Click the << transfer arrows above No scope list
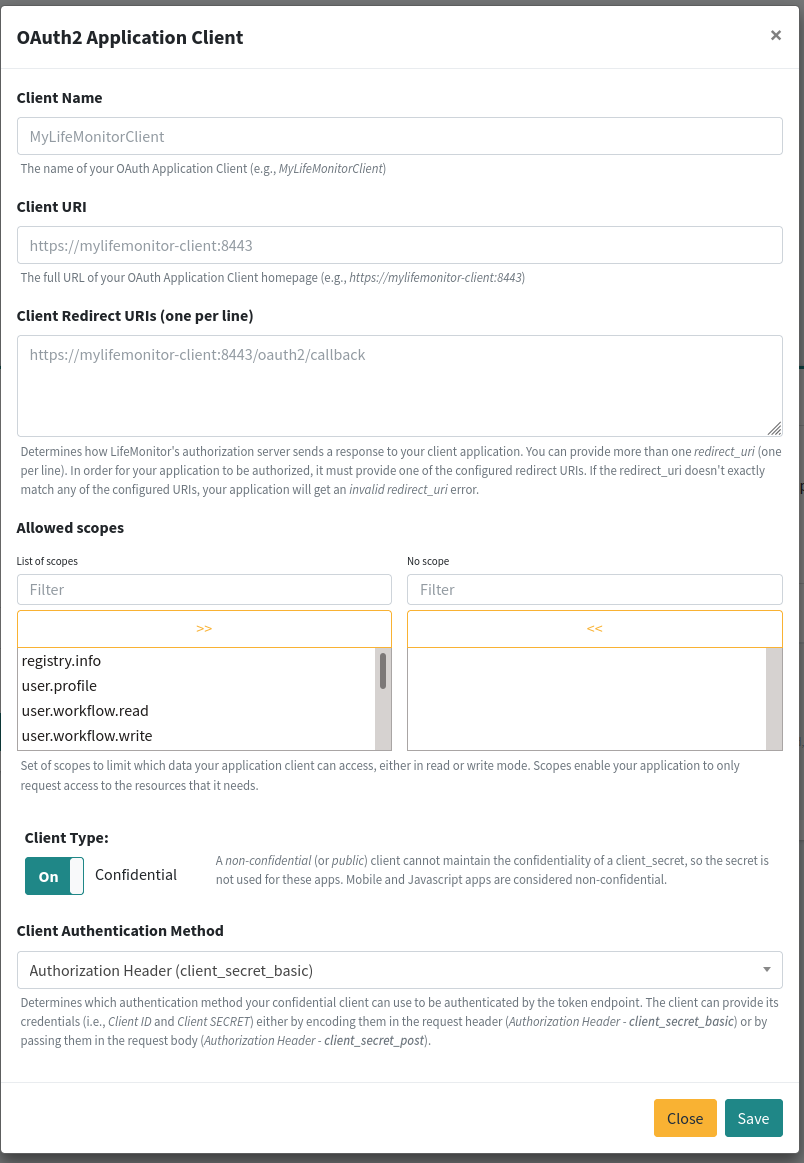The image size is (804, 1163). coord(594,628)
